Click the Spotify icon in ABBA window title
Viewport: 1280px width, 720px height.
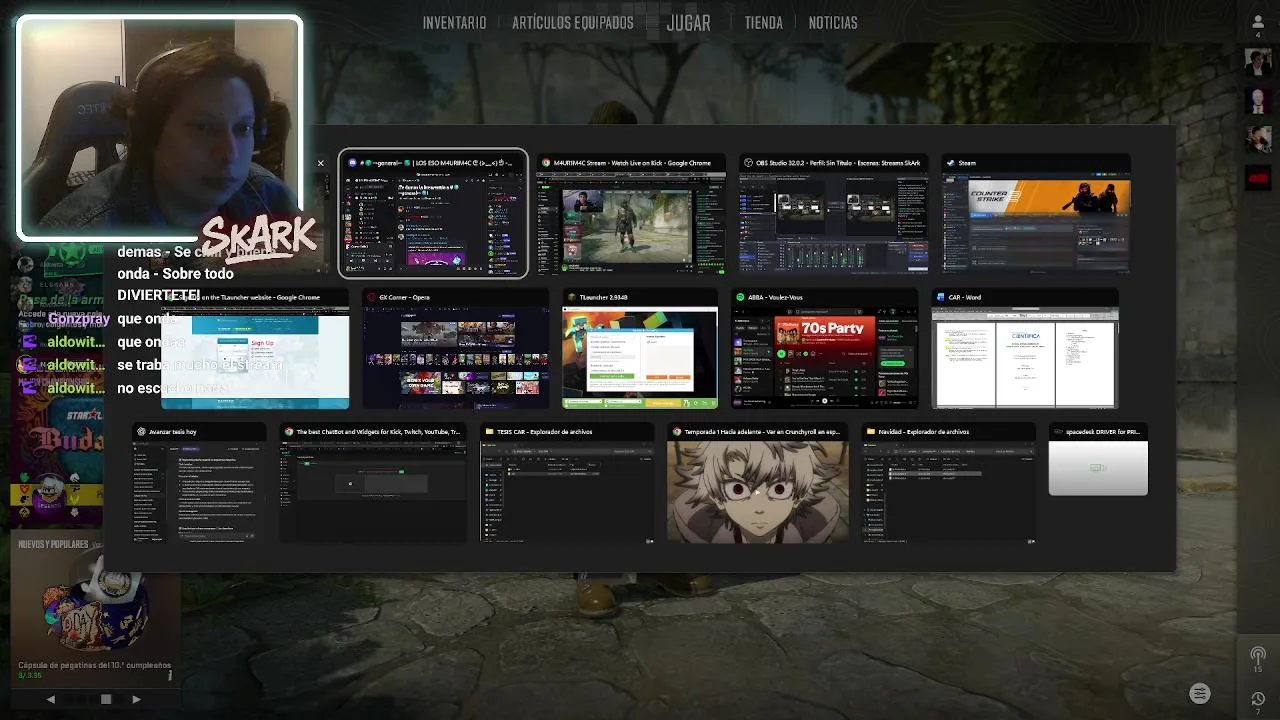(739, 297)
